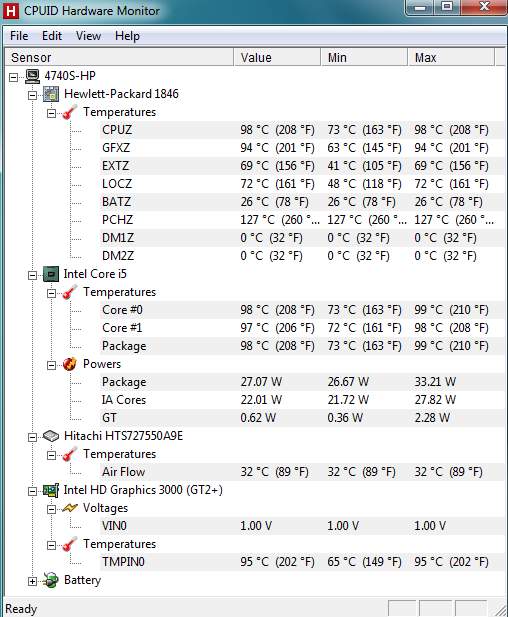Collapse the Hewlett-Packard 1846 node
The image size is (508, 617).
pos(33,95)
